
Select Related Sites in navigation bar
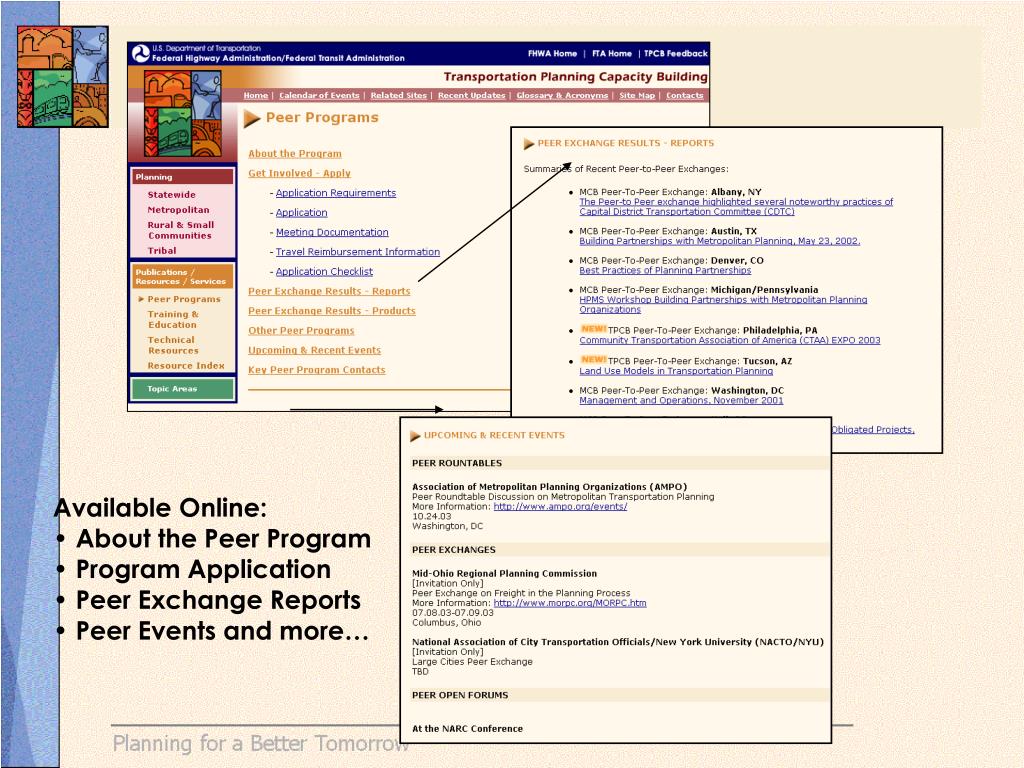398,95
